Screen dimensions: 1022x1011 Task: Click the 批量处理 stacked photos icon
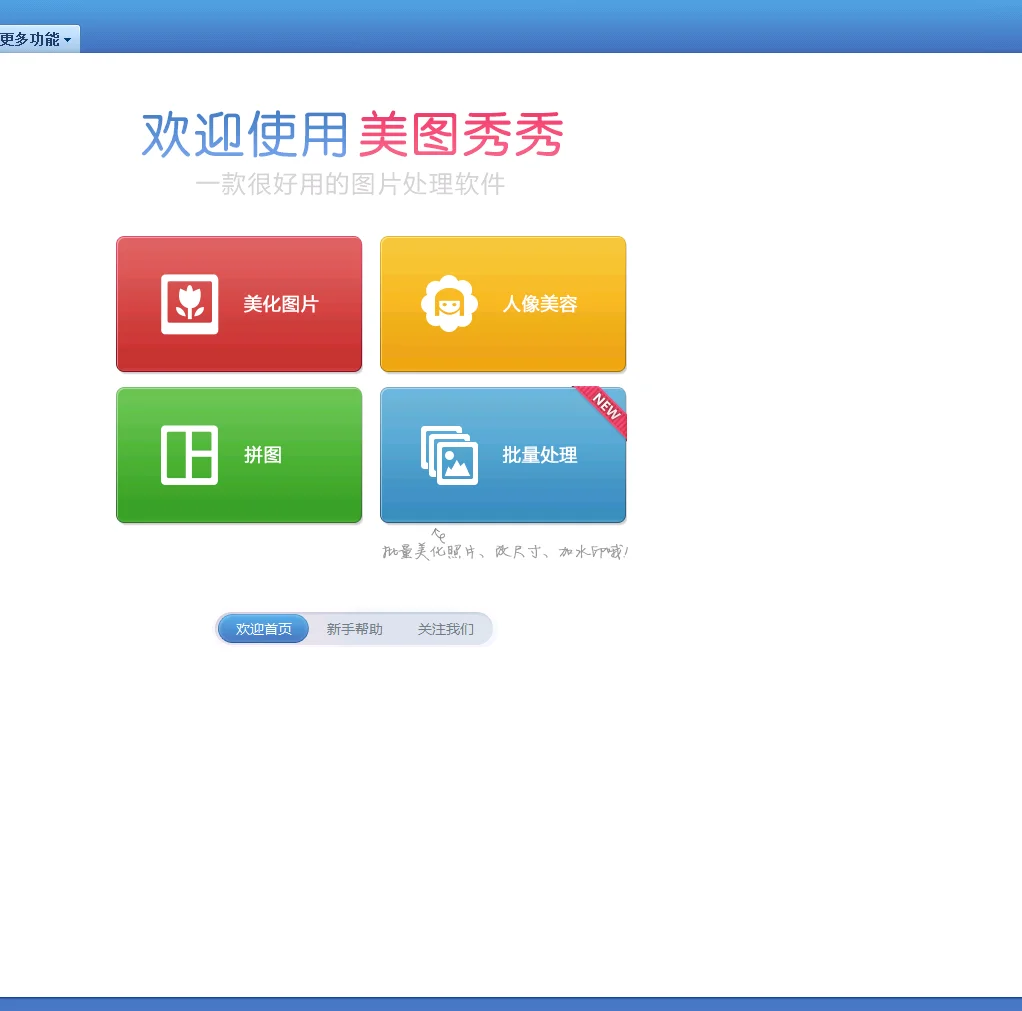tap(449, 455)
